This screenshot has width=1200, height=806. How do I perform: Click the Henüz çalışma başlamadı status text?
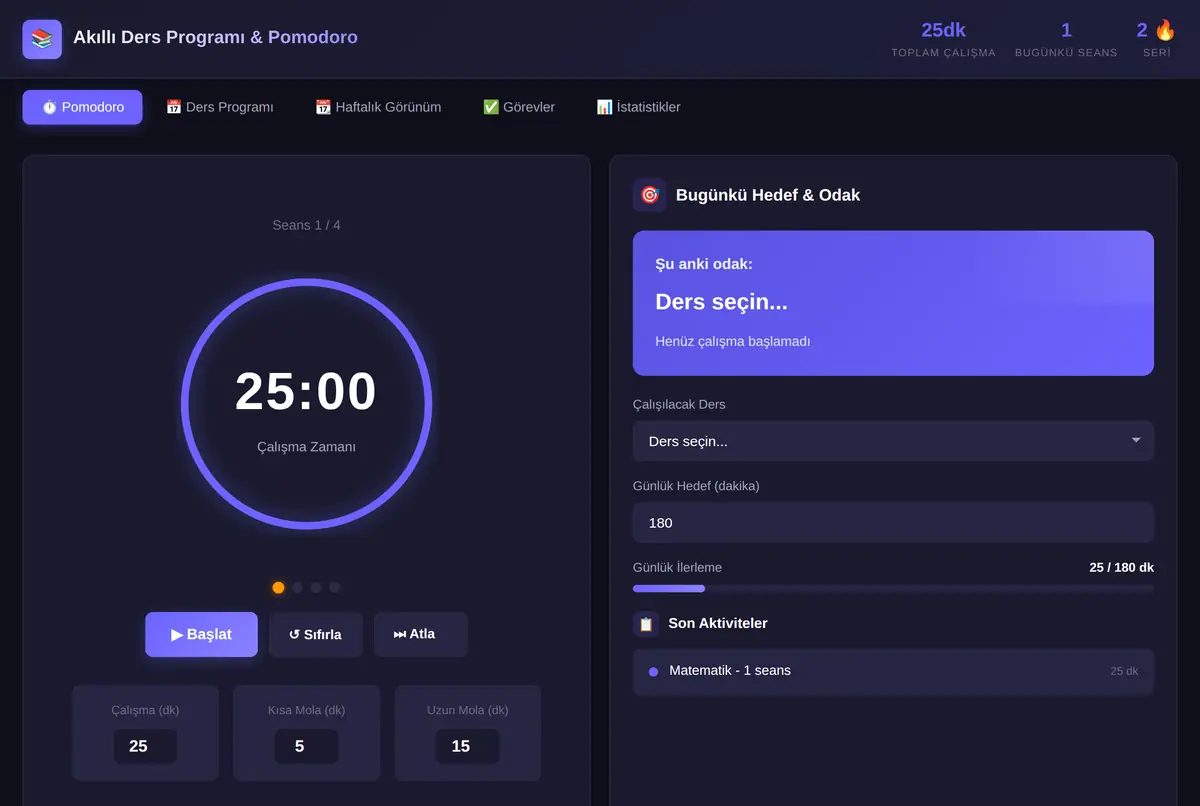[x=732, y=341]
